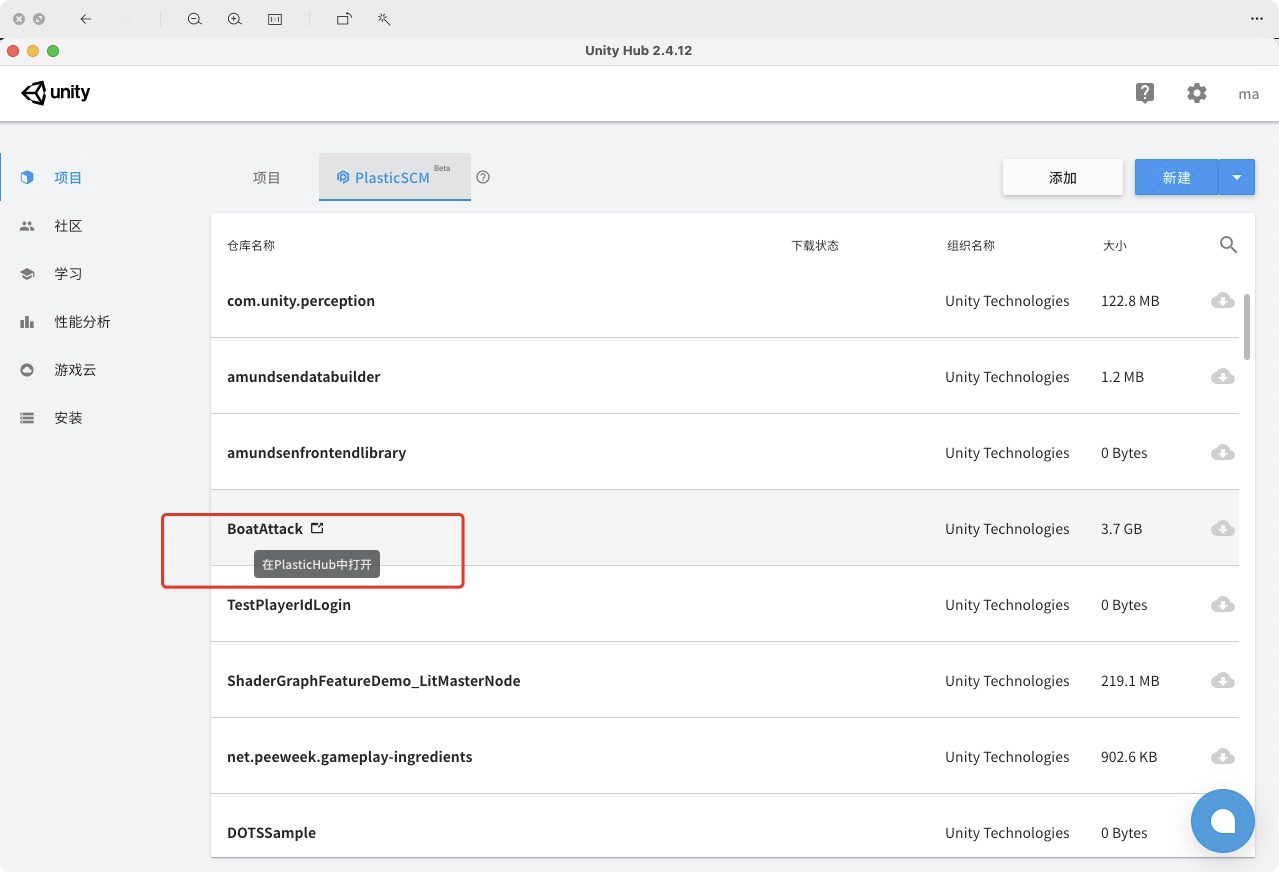The image size is (1279, 872).
Task: Select the amundsendatabuilder repository name
Action: click(x=304, y=377)
